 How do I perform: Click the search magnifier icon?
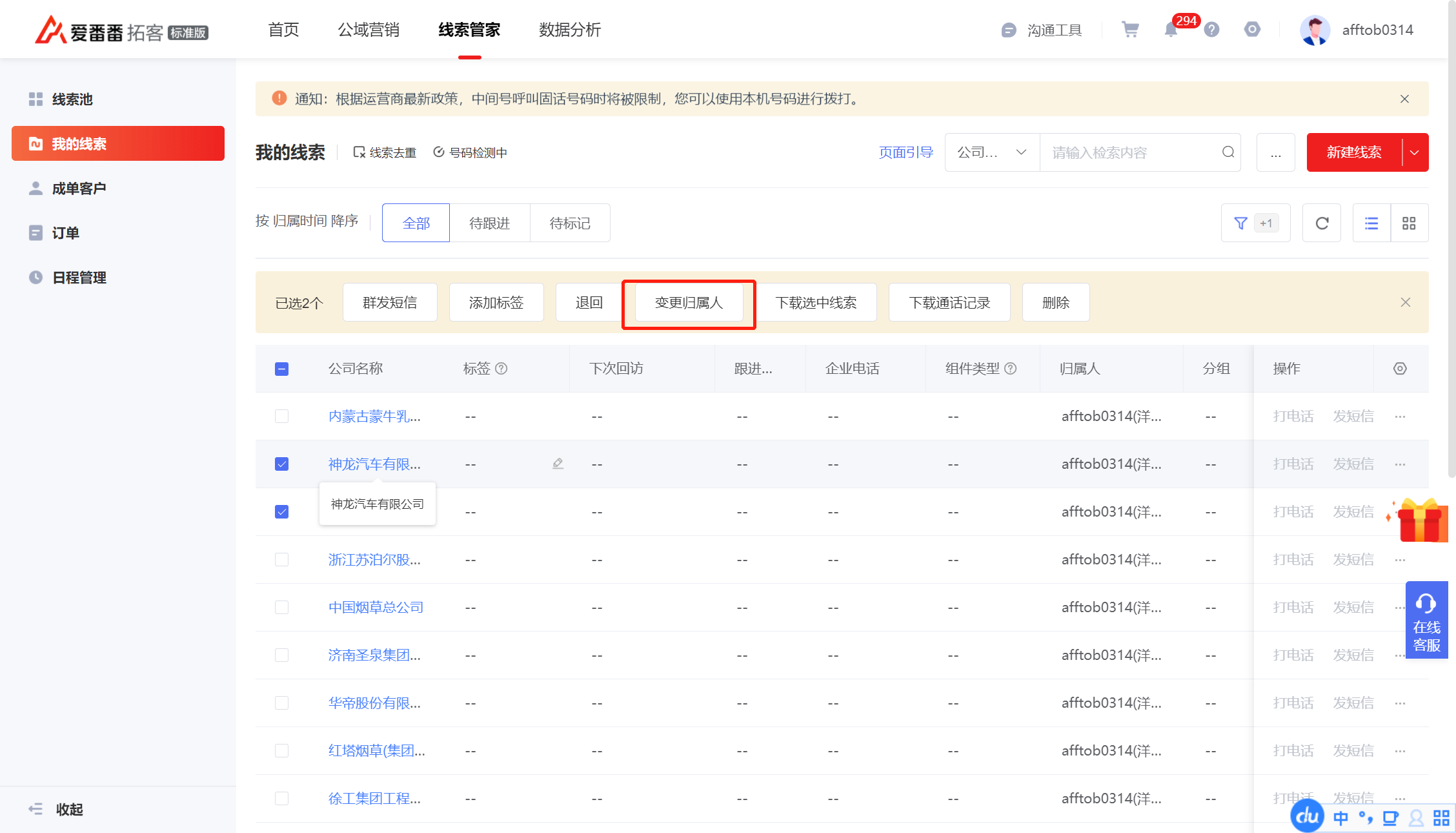(x=1228, y=152)
